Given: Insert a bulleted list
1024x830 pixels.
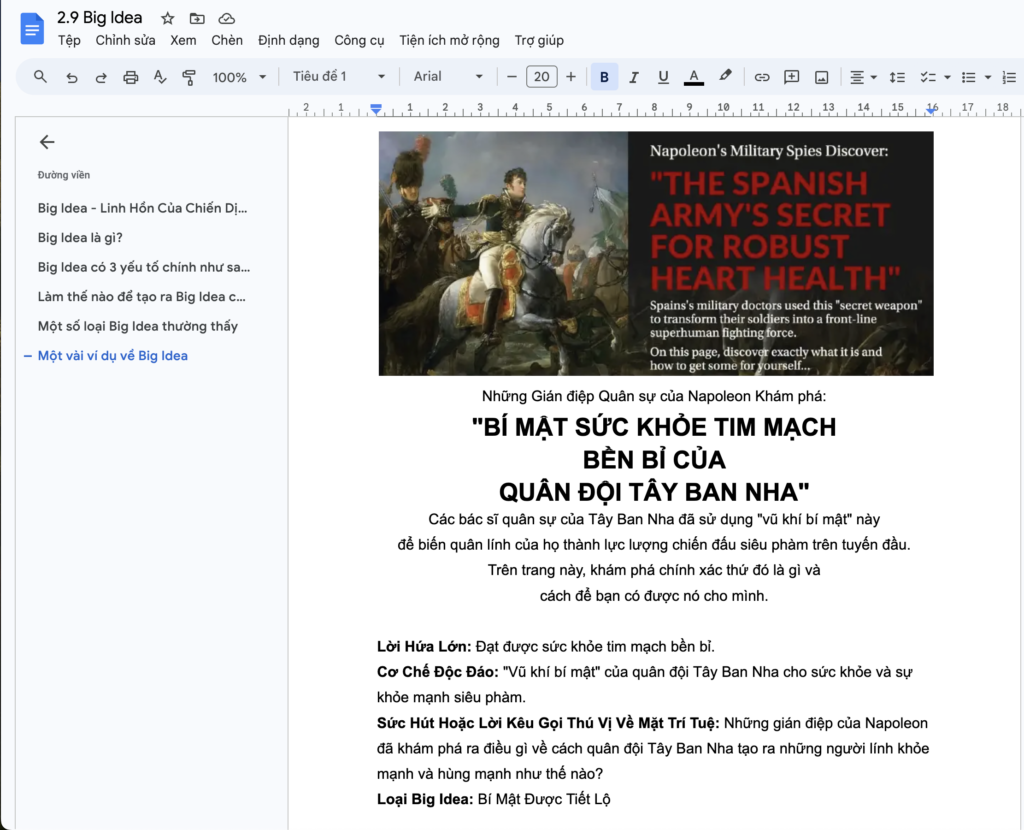Looking at the screenshot, I should [x=968, y=77].
